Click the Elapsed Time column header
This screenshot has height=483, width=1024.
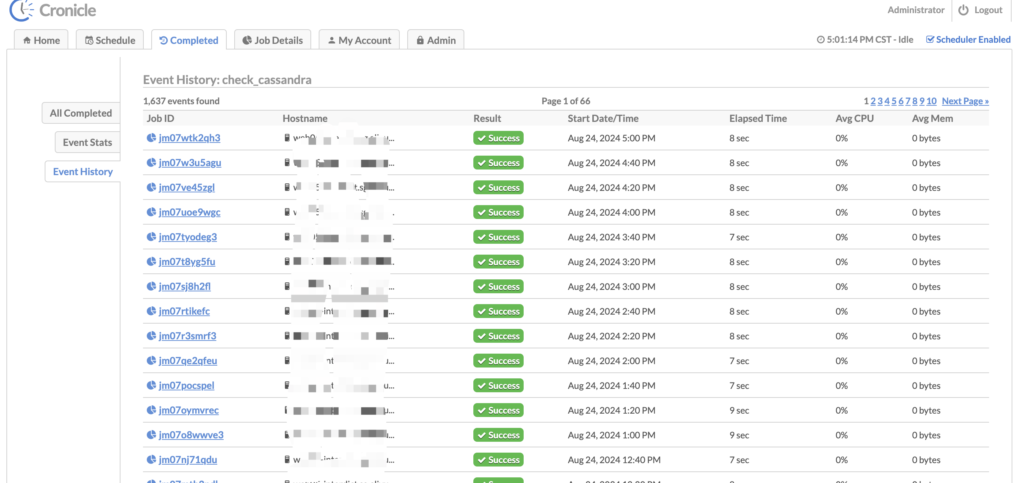(x=758, y=118)
